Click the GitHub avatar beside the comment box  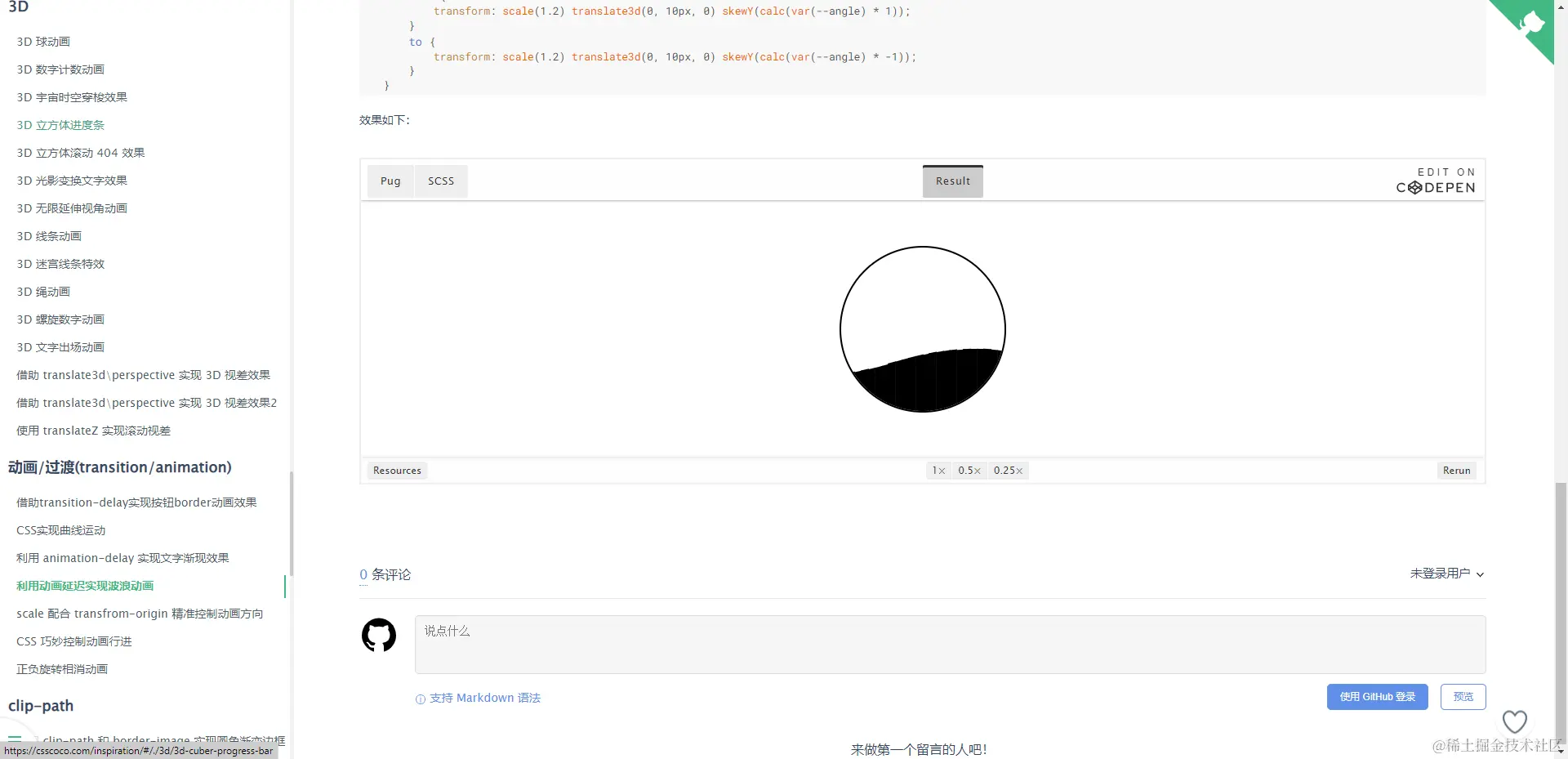[378, 635]
